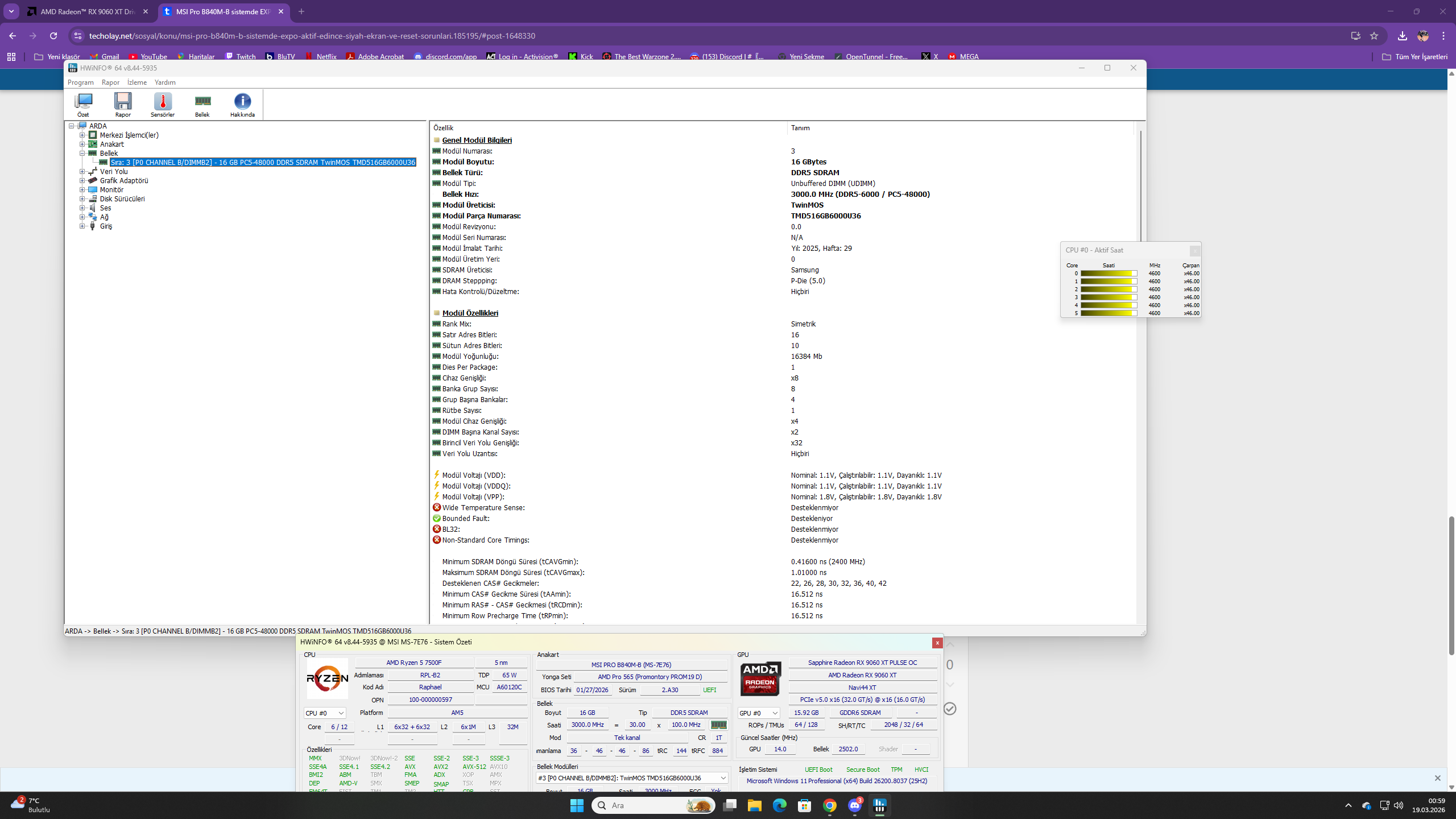Viewport: 1456px width, 819px height.
Task: Open Sensörler via the thermometer toolbar icon
Action: (x=163, y=105)
